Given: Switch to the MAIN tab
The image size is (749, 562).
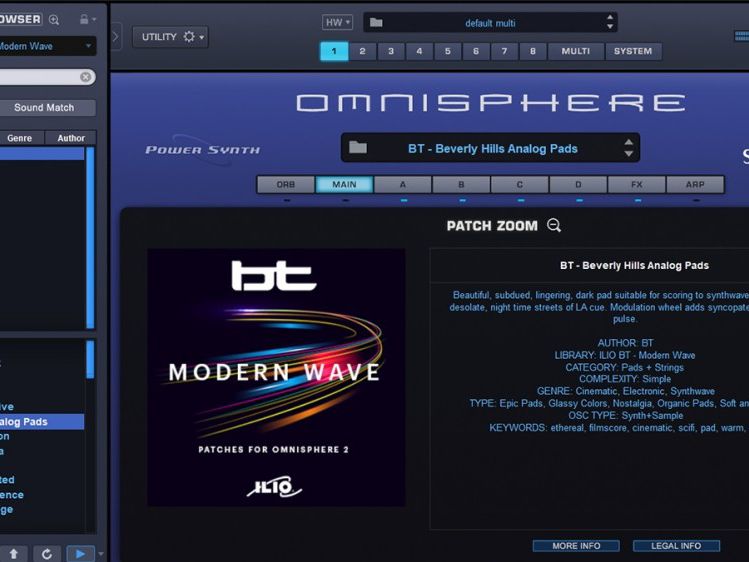Looking at the screenshot, I should pyautogui.click(x=344, y=184).
